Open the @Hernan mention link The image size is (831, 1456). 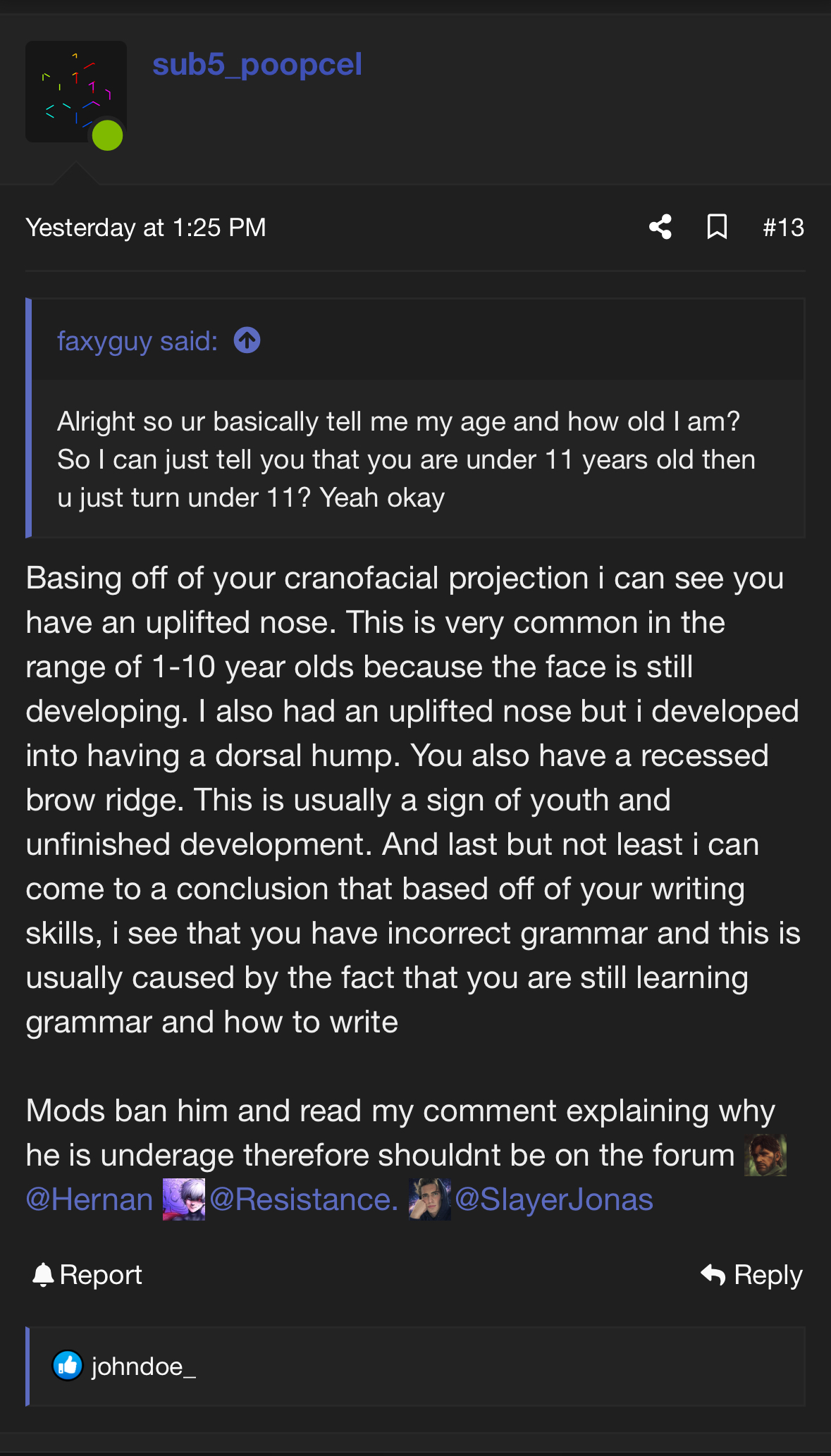pos(90,1199)
